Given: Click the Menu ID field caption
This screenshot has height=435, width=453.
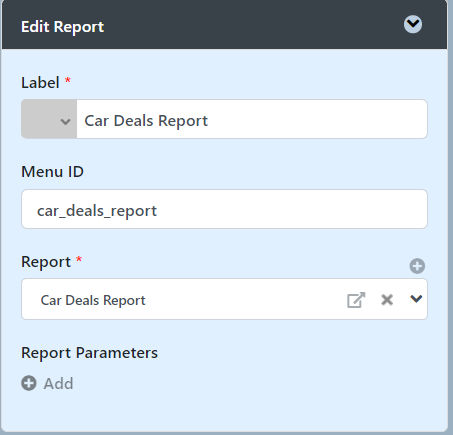Looking at the screenshot, I should [52, 172].
